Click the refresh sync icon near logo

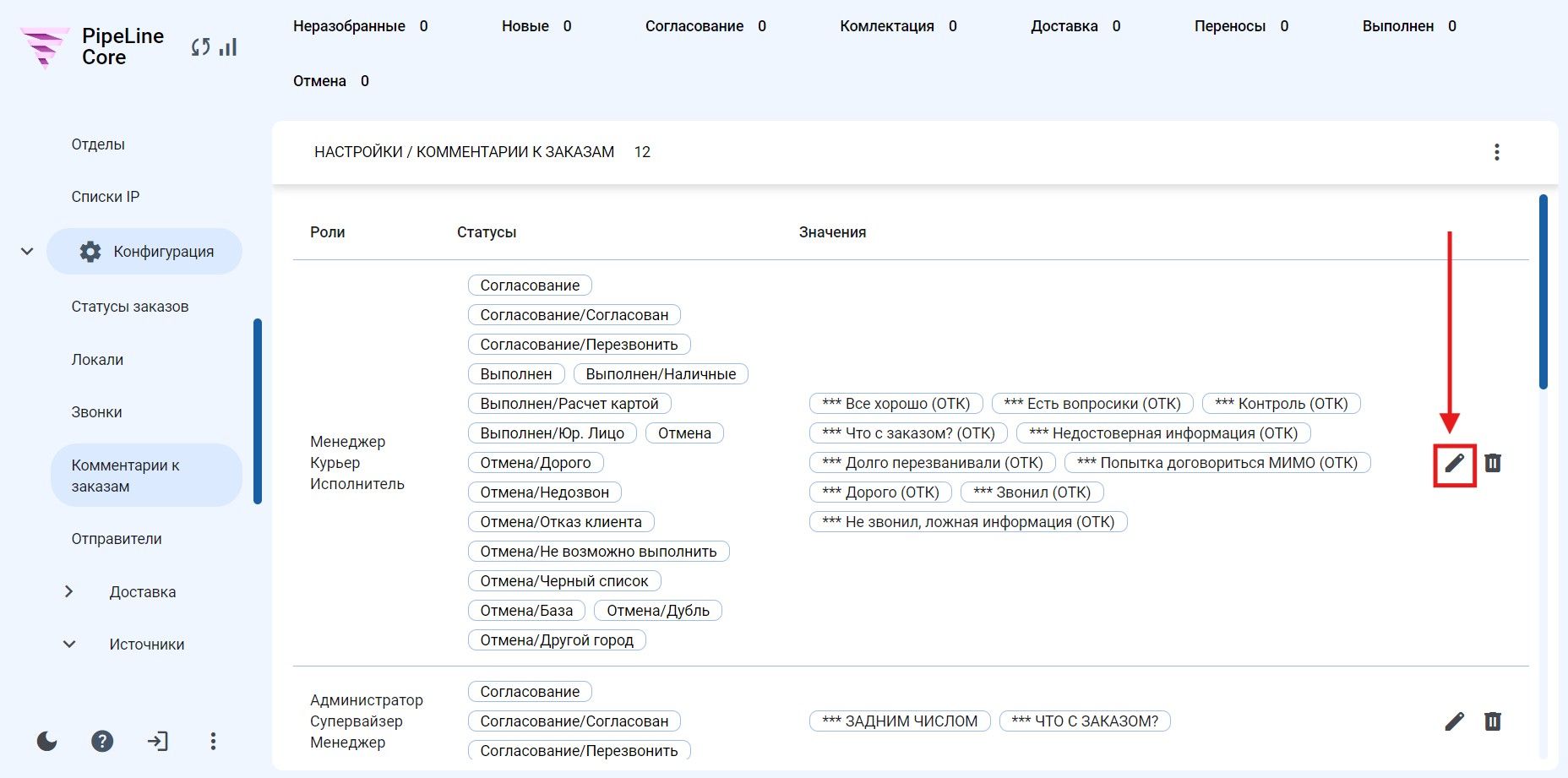(x=200, y=47)
